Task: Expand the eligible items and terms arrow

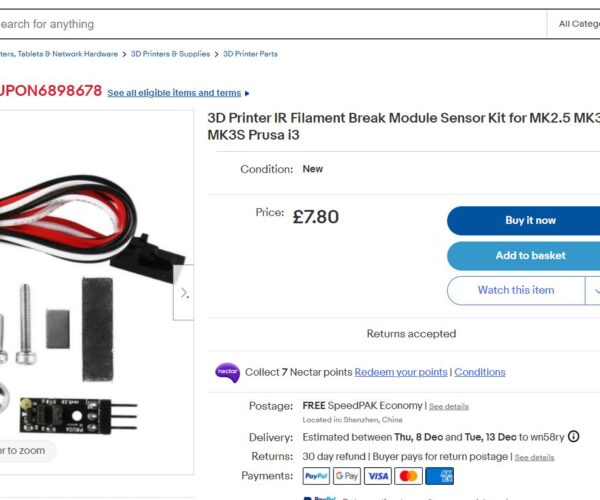Action: click(247, 93)
